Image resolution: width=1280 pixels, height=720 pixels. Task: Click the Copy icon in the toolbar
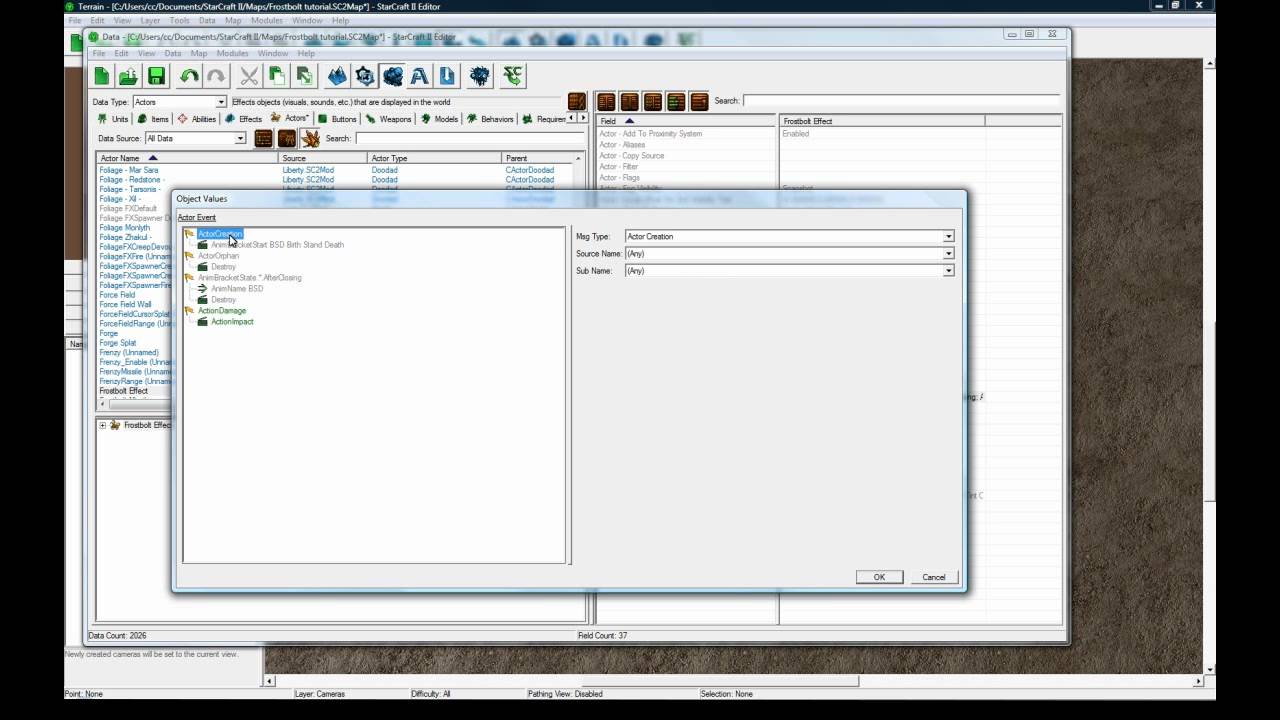click(x=277, y=76)
